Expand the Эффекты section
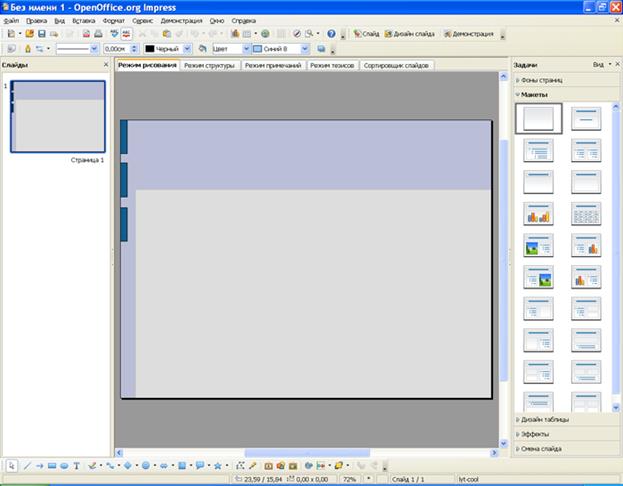The height and width of the screenshot is (486, 623). coord(565,434)
